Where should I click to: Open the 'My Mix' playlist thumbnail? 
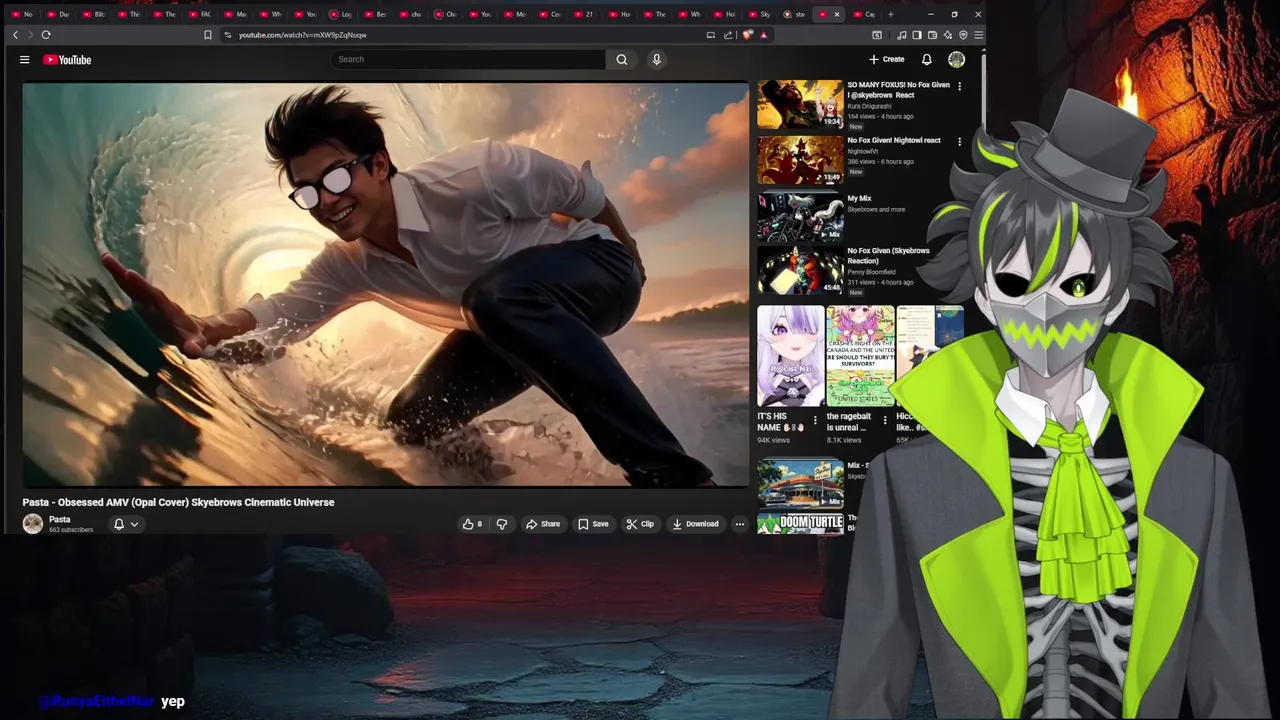800,217
